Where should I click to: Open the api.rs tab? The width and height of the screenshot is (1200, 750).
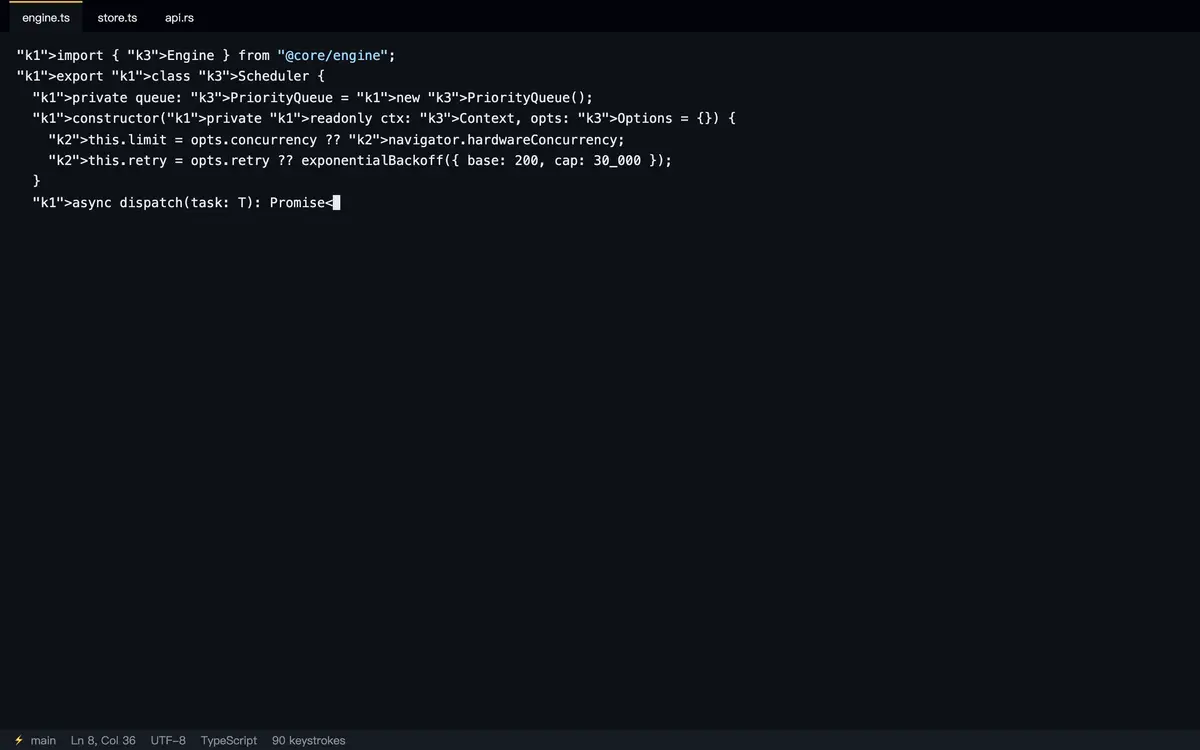click(x=179, y=17)
